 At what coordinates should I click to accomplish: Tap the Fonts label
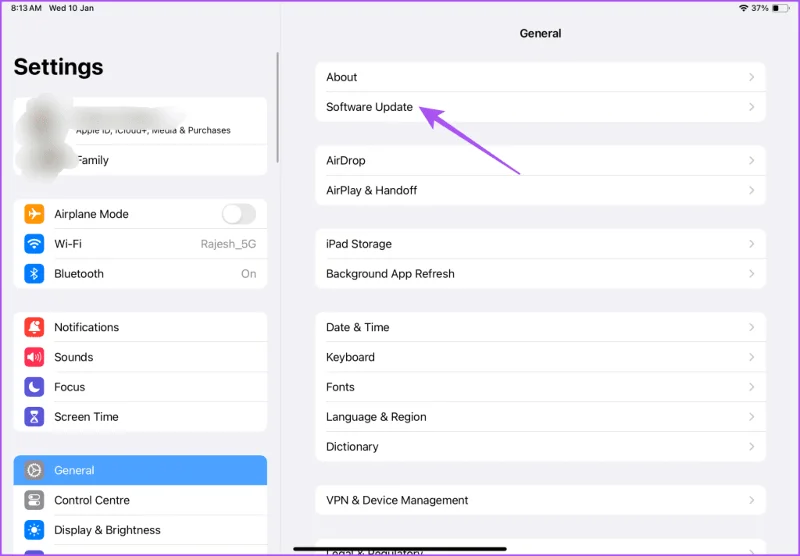tap(340, 387)
